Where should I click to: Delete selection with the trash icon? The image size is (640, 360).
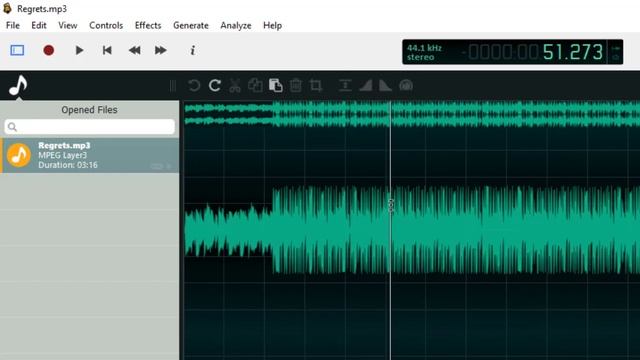pos(296,85)
